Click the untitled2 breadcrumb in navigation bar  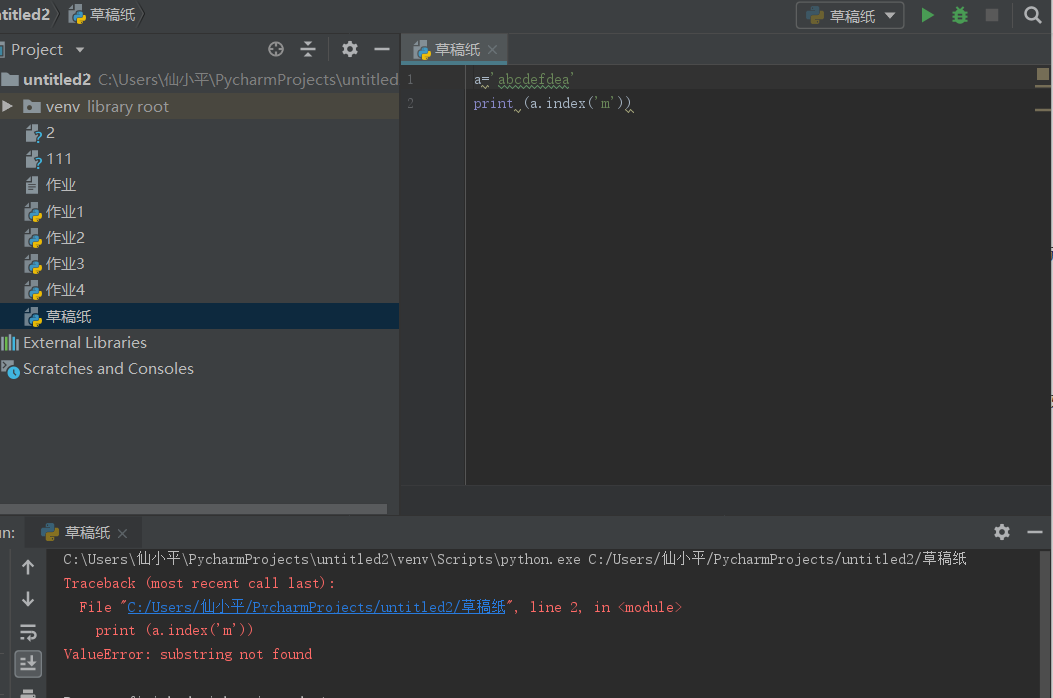click(x=25, y=15)
